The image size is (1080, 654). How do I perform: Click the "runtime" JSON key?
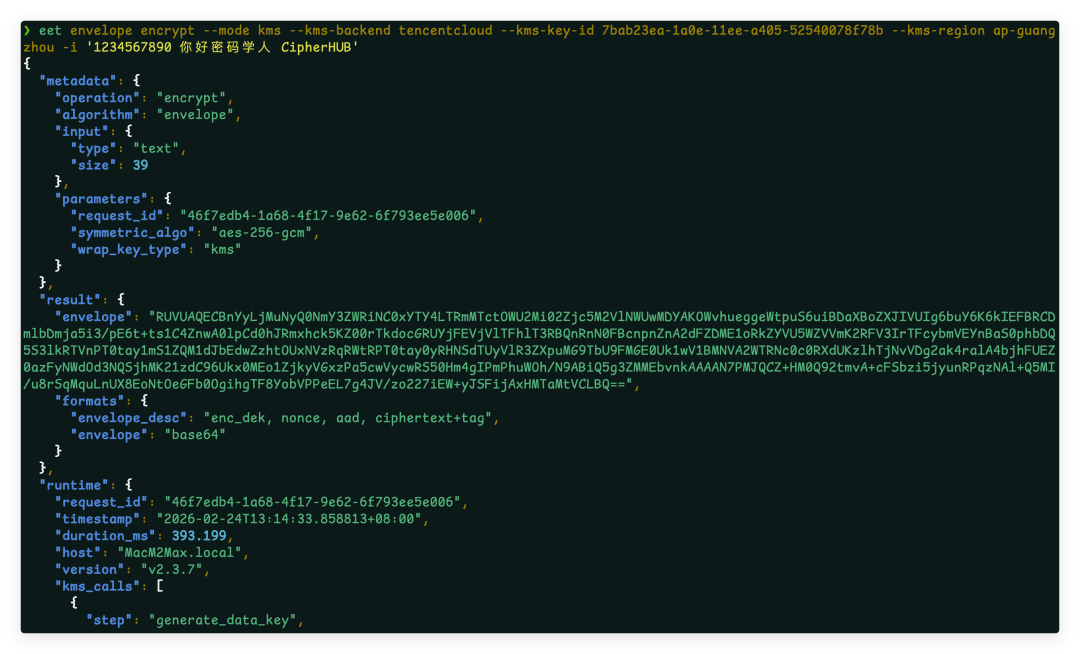pos(74,485)
